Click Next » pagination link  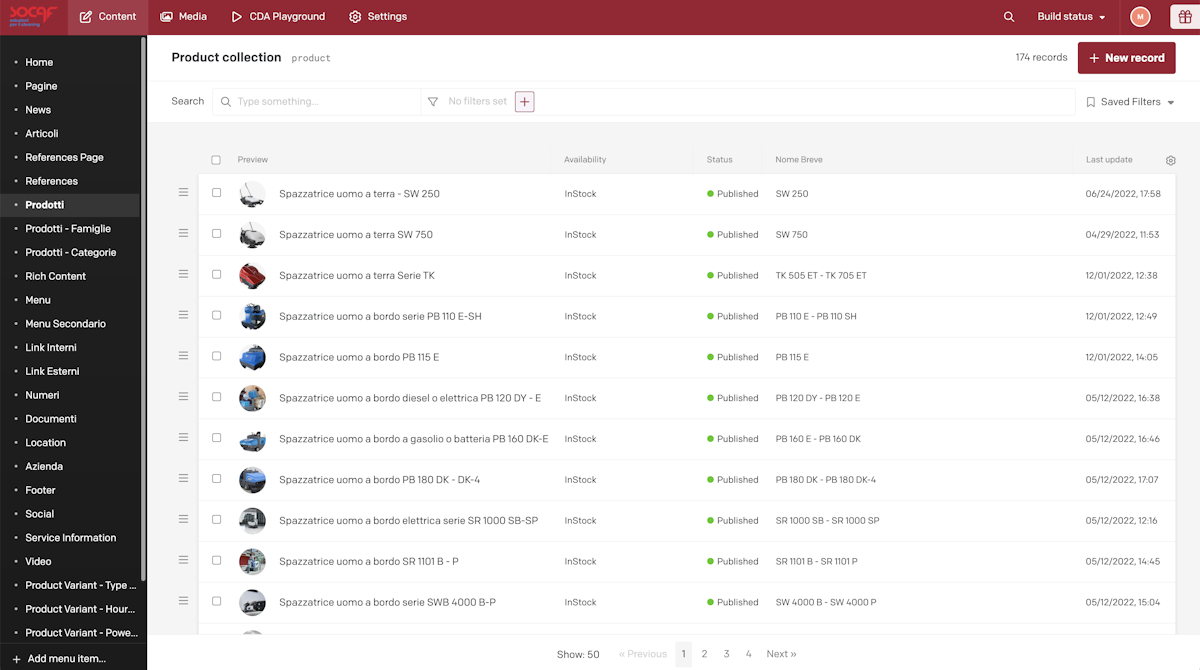tap(782, 654)
